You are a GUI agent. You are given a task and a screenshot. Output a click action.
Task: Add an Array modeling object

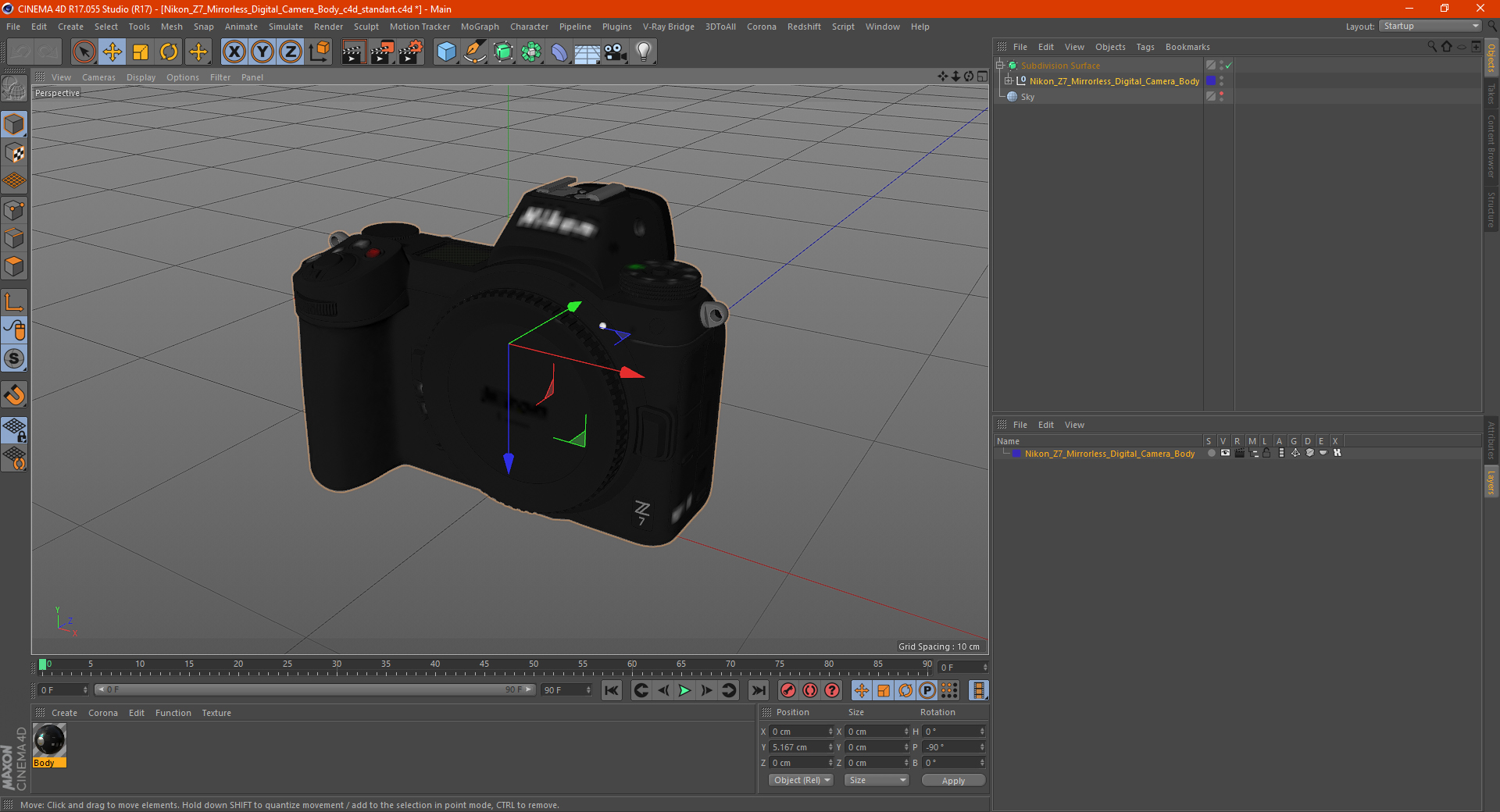(531, 52)
